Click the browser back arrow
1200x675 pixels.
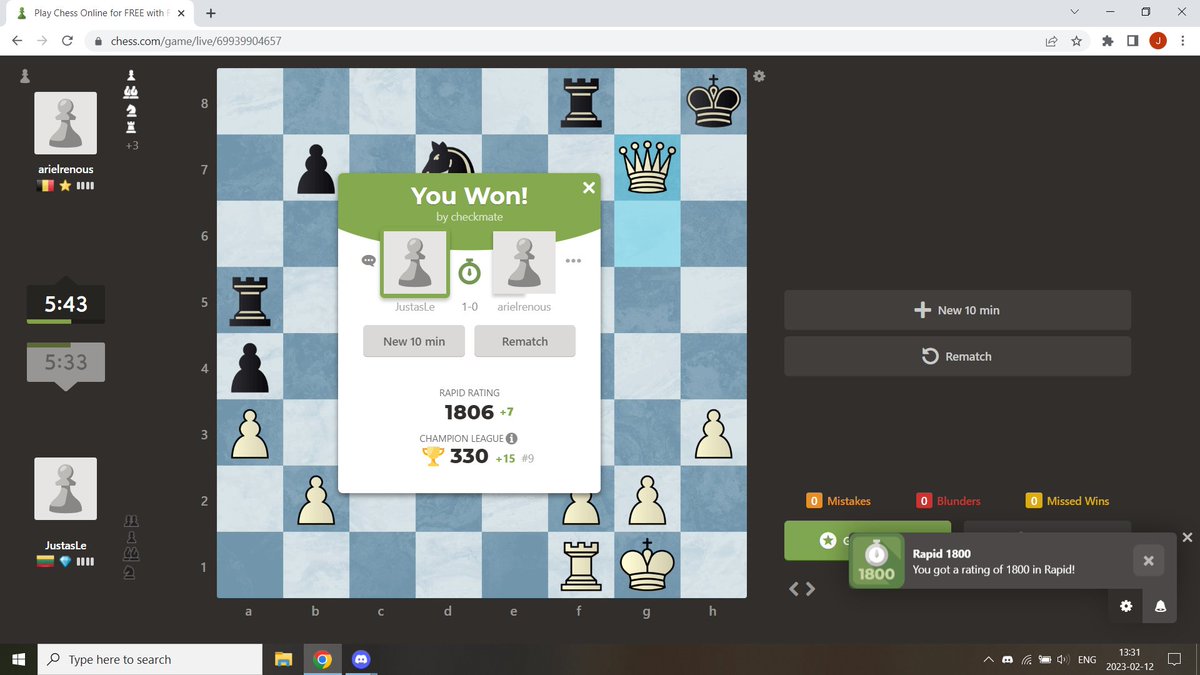pyautogui.click(x=17, y=41)
